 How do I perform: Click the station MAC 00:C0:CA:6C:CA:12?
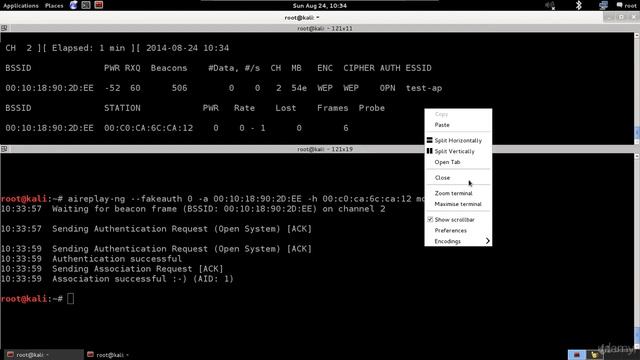(x=148, y=128)
